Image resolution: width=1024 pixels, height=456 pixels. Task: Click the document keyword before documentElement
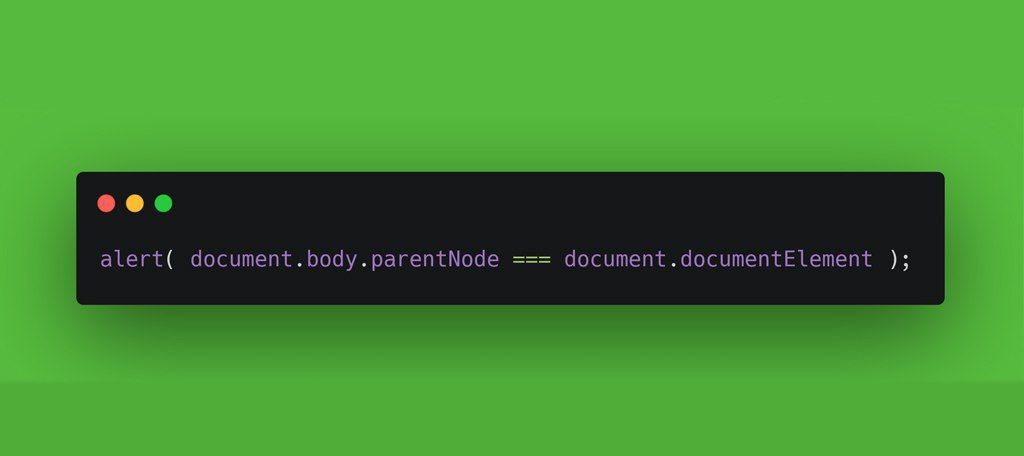(x=615, y=259)
